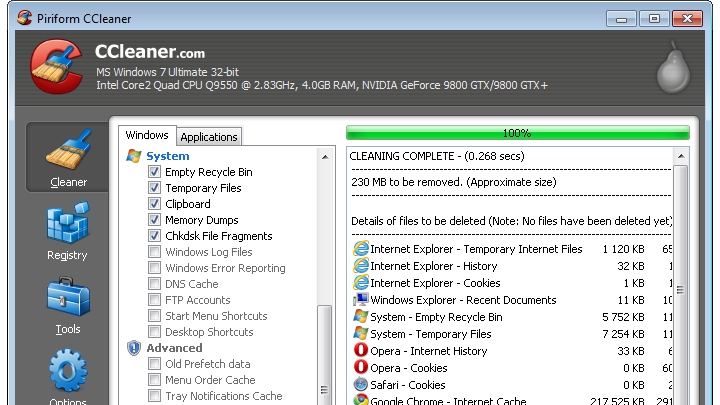Viewport: 720px width, 405px height.
Task: Click the 5 752 KB size value
Action: point(623,317)
